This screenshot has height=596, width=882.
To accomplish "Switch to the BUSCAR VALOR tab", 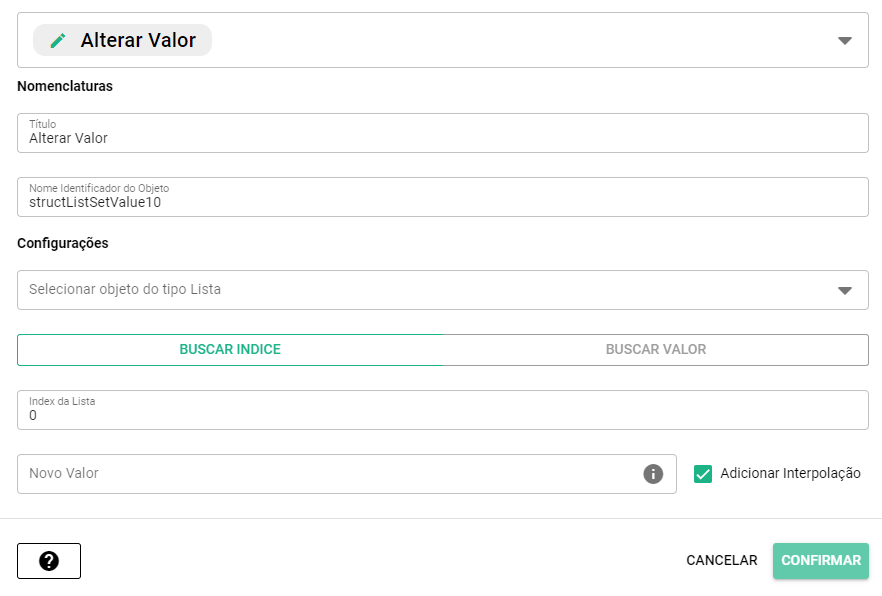I will pyautogui.click(x=656, y=350).
